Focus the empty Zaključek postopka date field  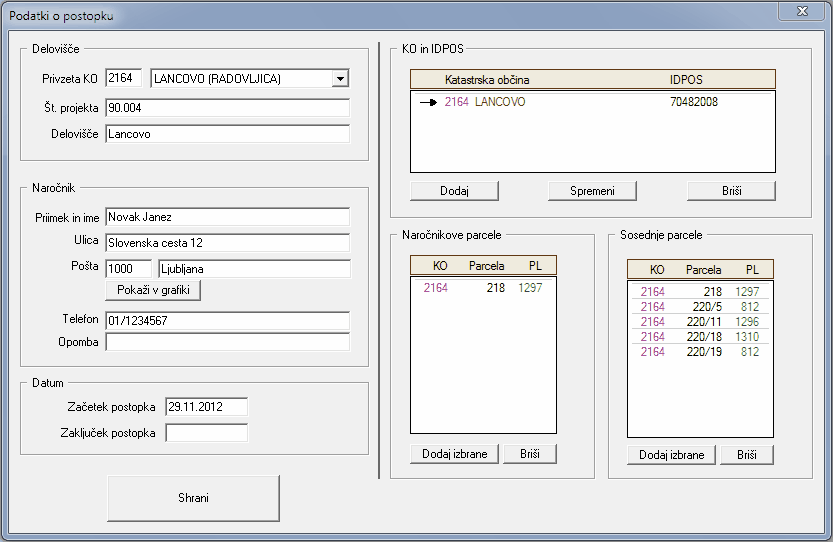[206, 433]
